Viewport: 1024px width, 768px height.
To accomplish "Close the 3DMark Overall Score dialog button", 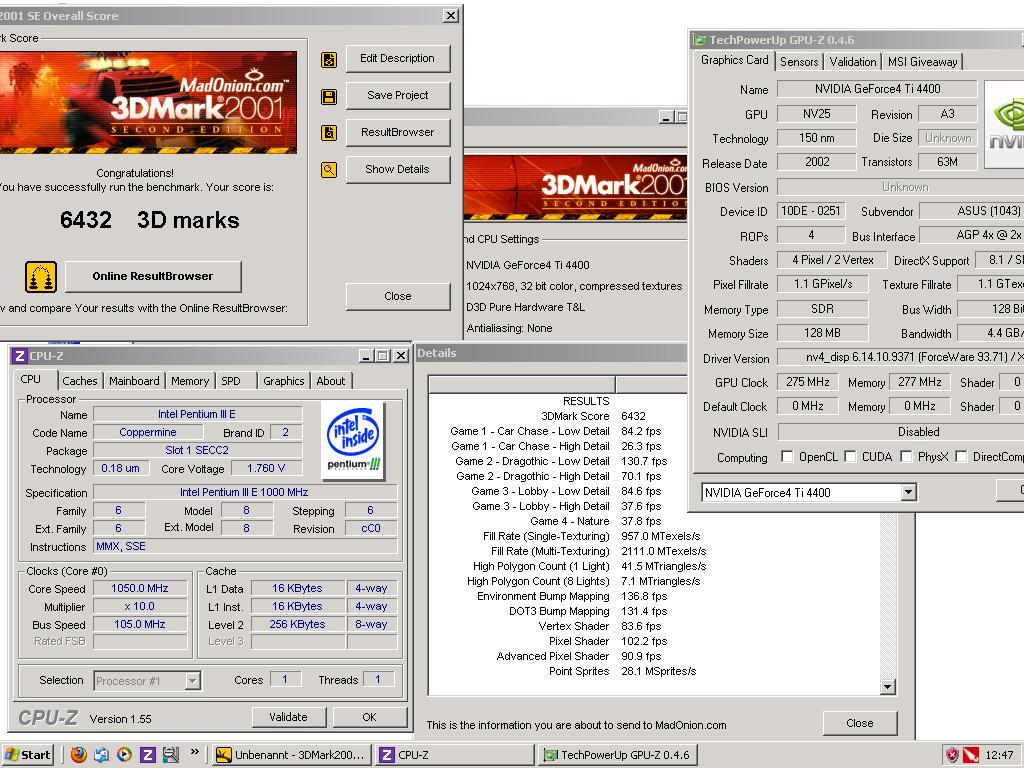I will point(398,296).
